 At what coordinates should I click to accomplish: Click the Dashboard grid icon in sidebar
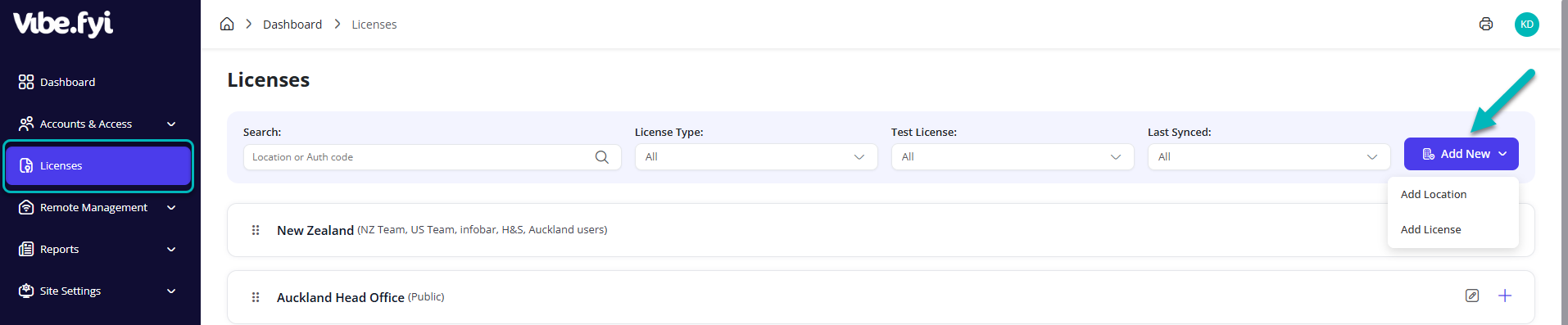(x=26, y=82)
